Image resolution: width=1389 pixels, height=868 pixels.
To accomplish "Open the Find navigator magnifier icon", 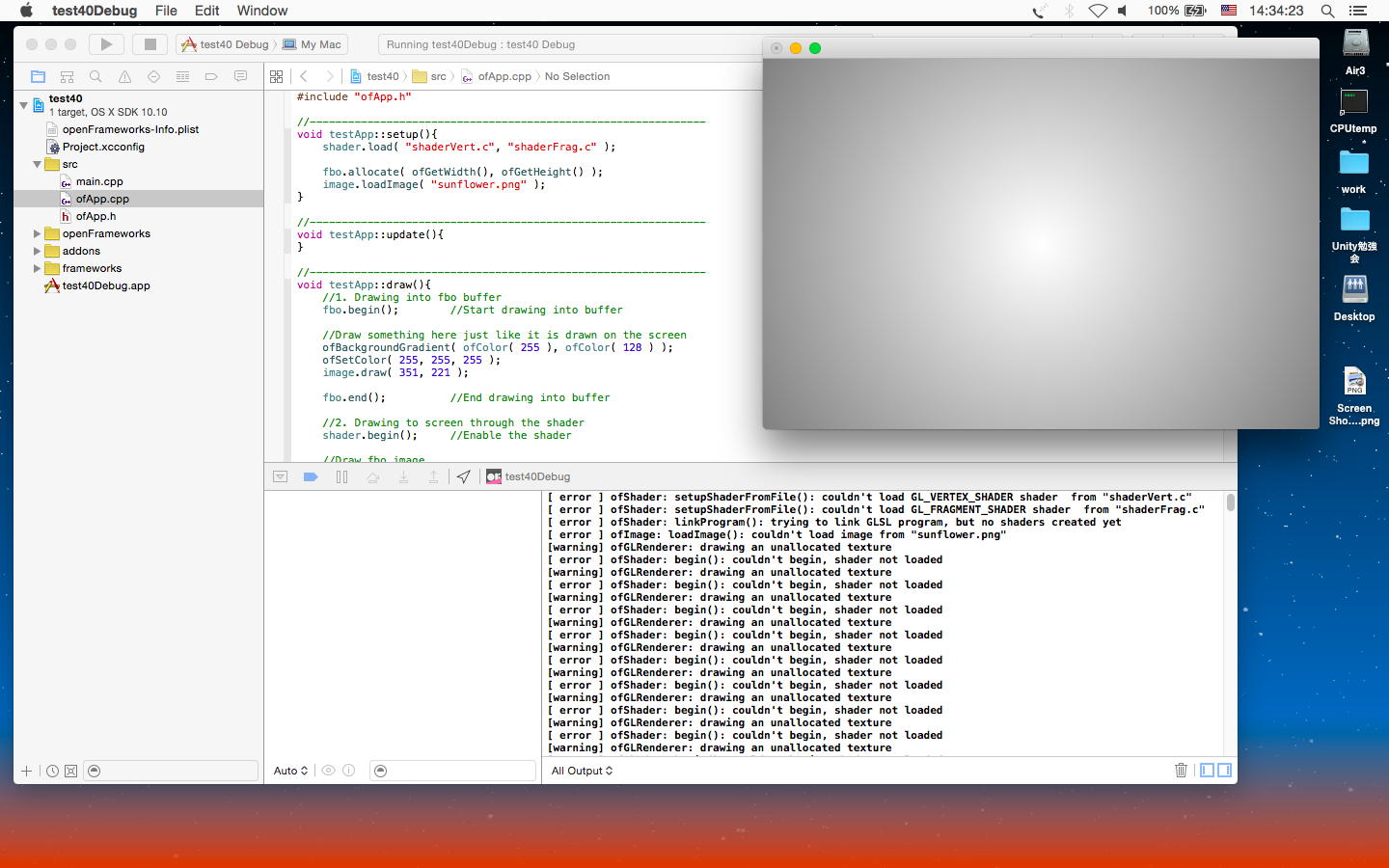I will click(x=95, y=76).
